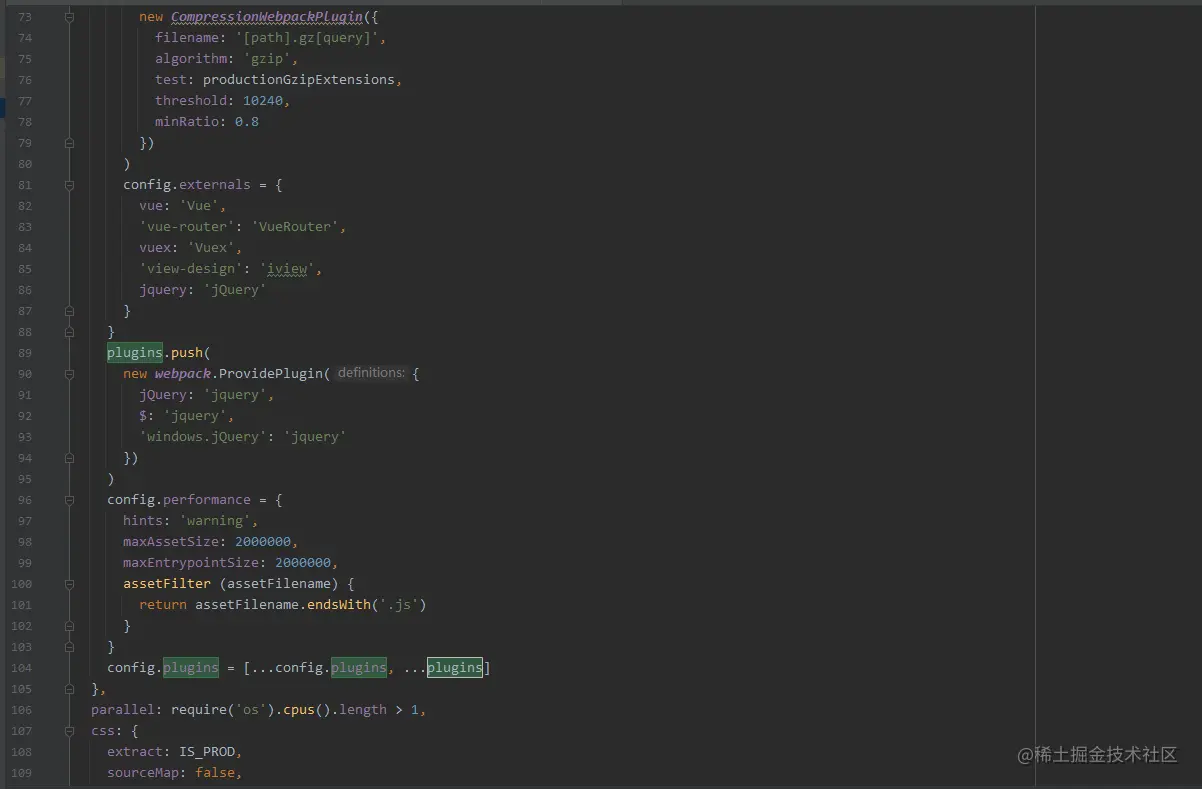Place cursor on the threshold value 10240
1202x789 pixels.
263,100
